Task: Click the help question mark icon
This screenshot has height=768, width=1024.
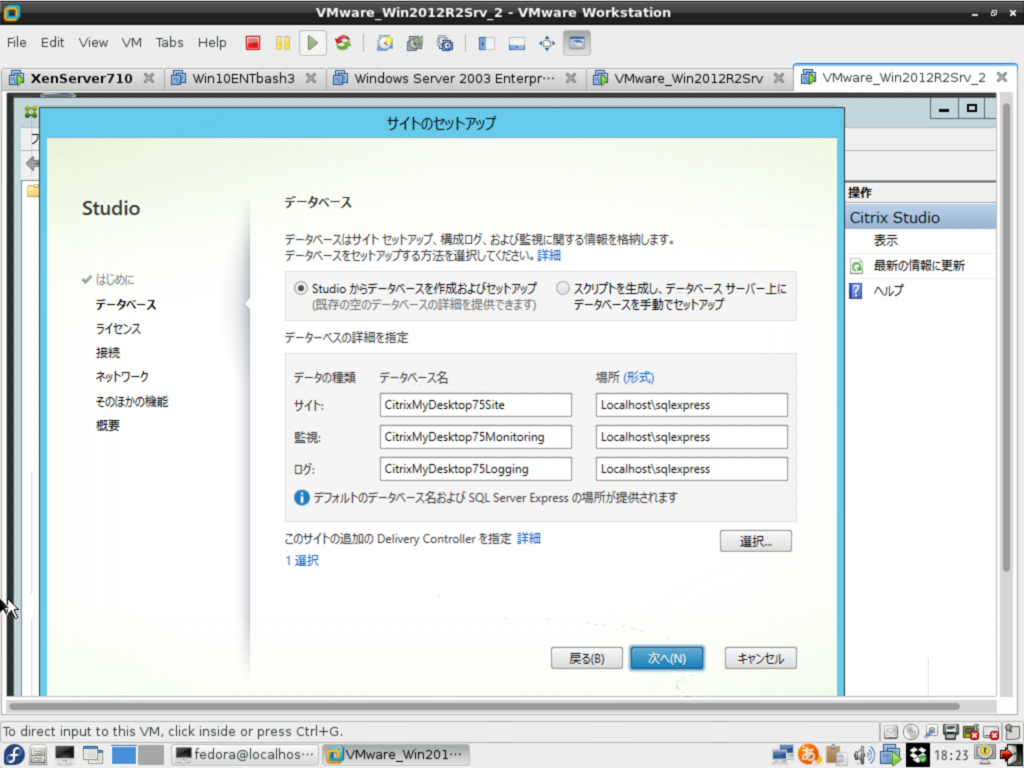Action: point(856,291)
